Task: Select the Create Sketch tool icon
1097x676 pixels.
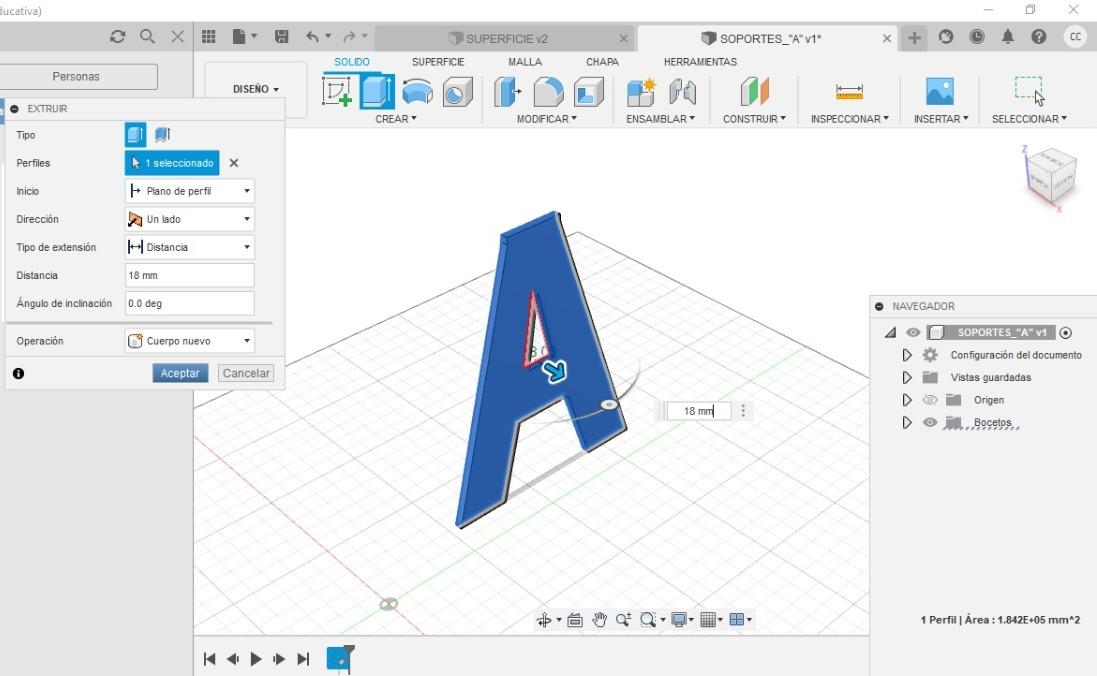Action: [x=337, y=92]
